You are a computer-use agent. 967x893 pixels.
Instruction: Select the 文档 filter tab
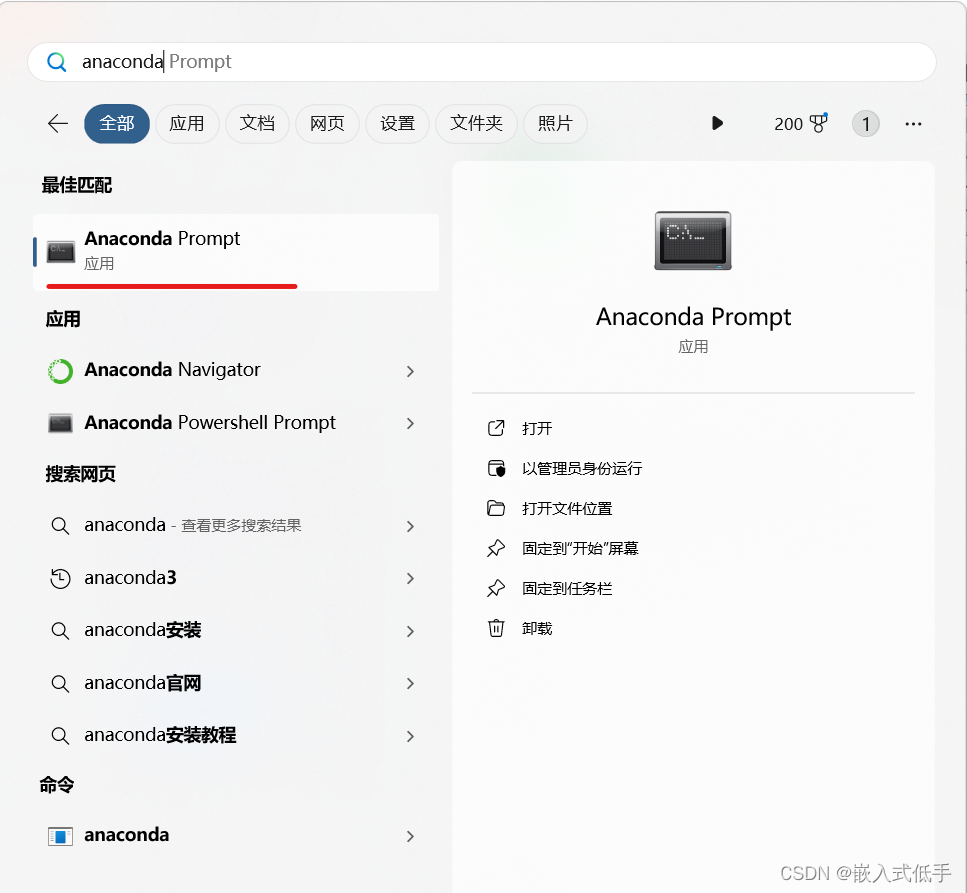[257, 123]
